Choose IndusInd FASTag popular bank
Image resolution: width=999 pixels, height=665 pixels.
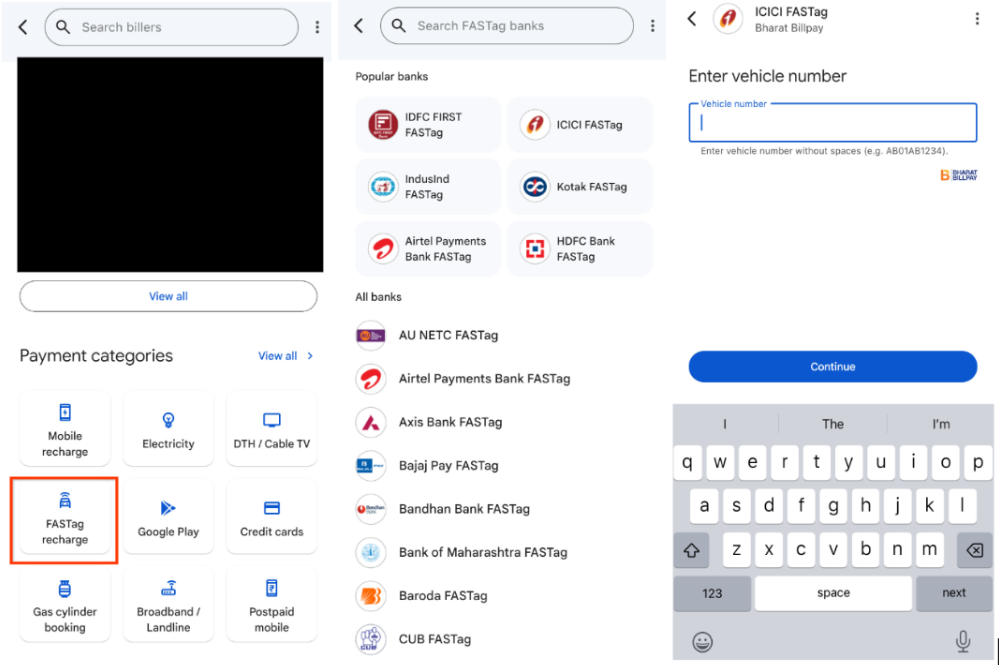(428, 187)
